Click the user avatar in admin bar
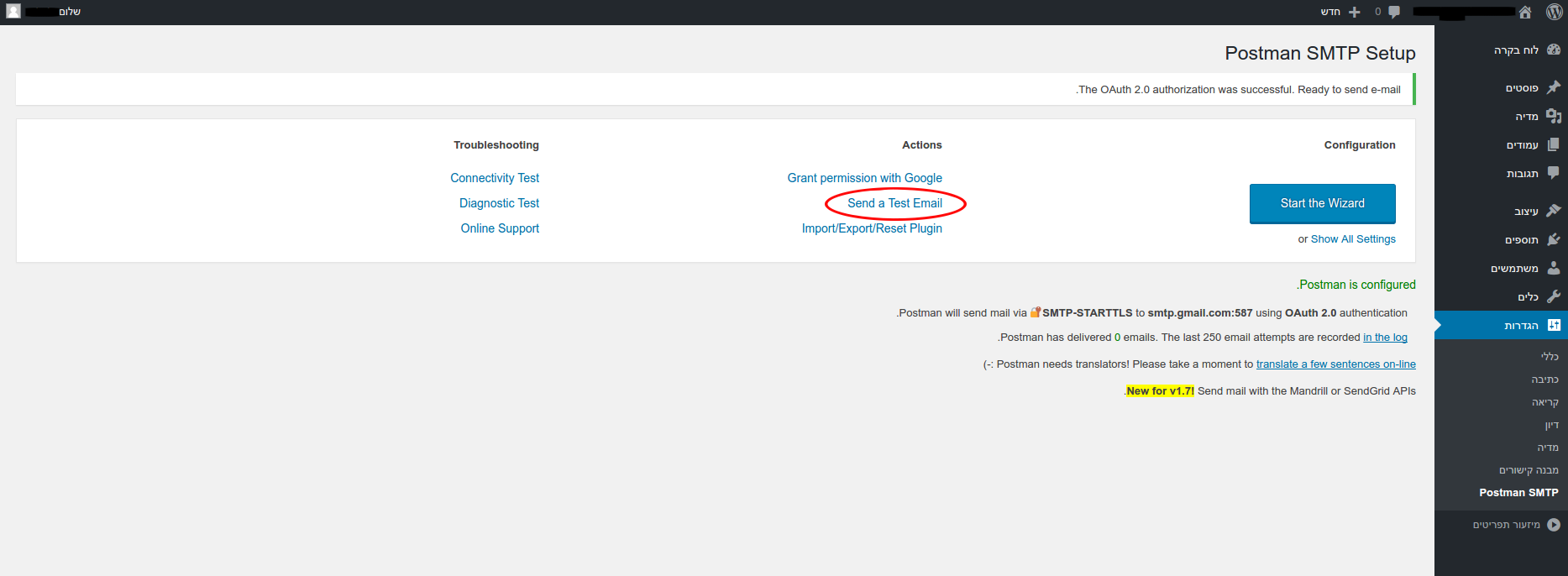1568x576 pixels. pos(13,12)
